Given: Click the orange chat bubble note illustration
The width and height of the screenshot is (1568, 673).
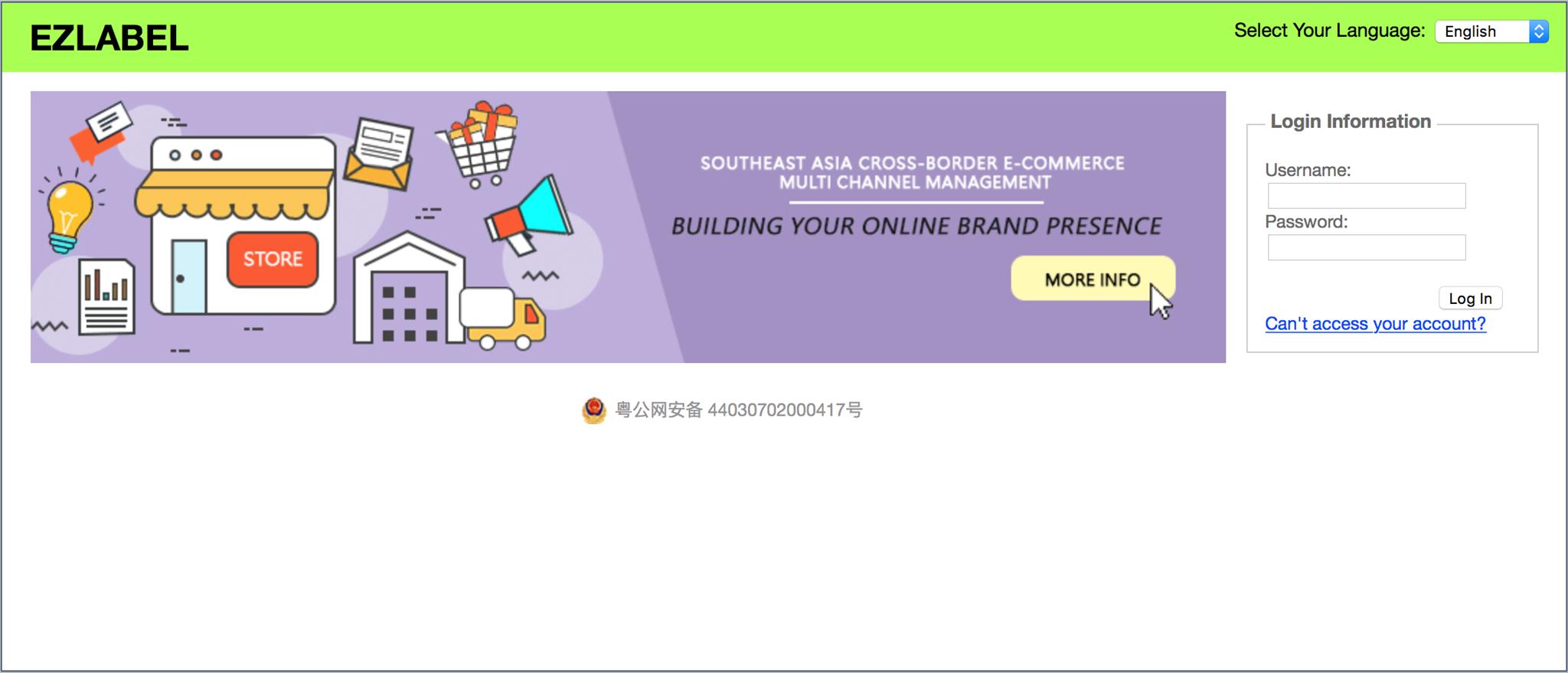Looking at the screenshot, I should (100, 132).
